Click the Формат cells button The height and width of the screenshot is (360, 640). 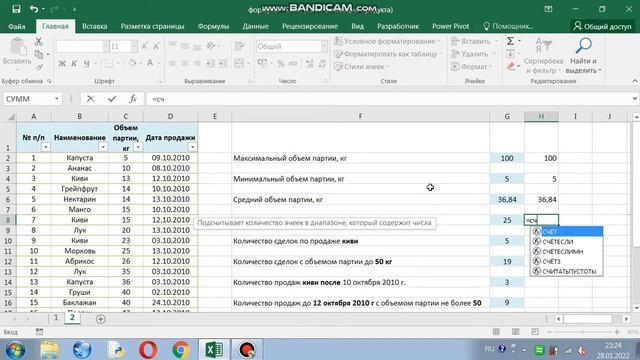click(472, 67)
